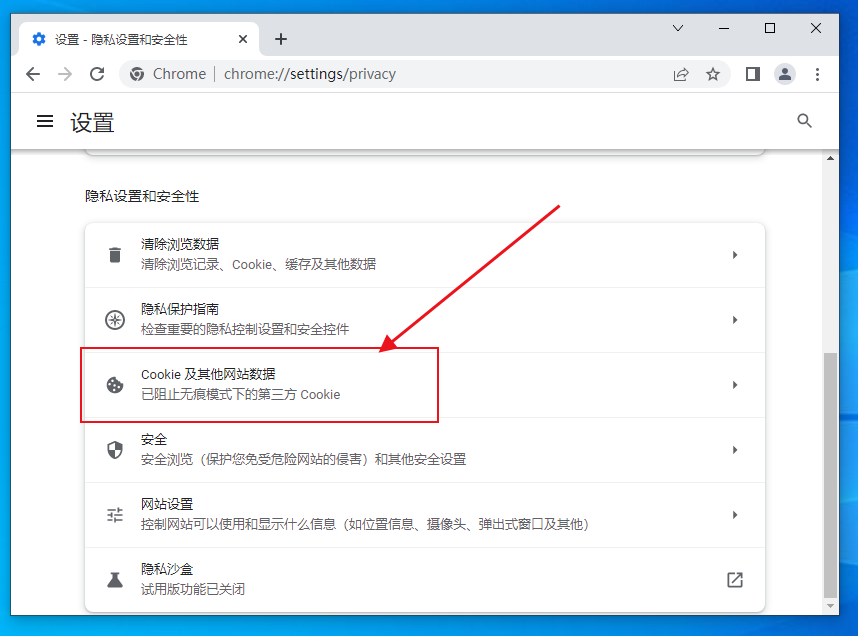Search settings with the magnifier icon
The image size is (858, 636).
coord(804,121)
